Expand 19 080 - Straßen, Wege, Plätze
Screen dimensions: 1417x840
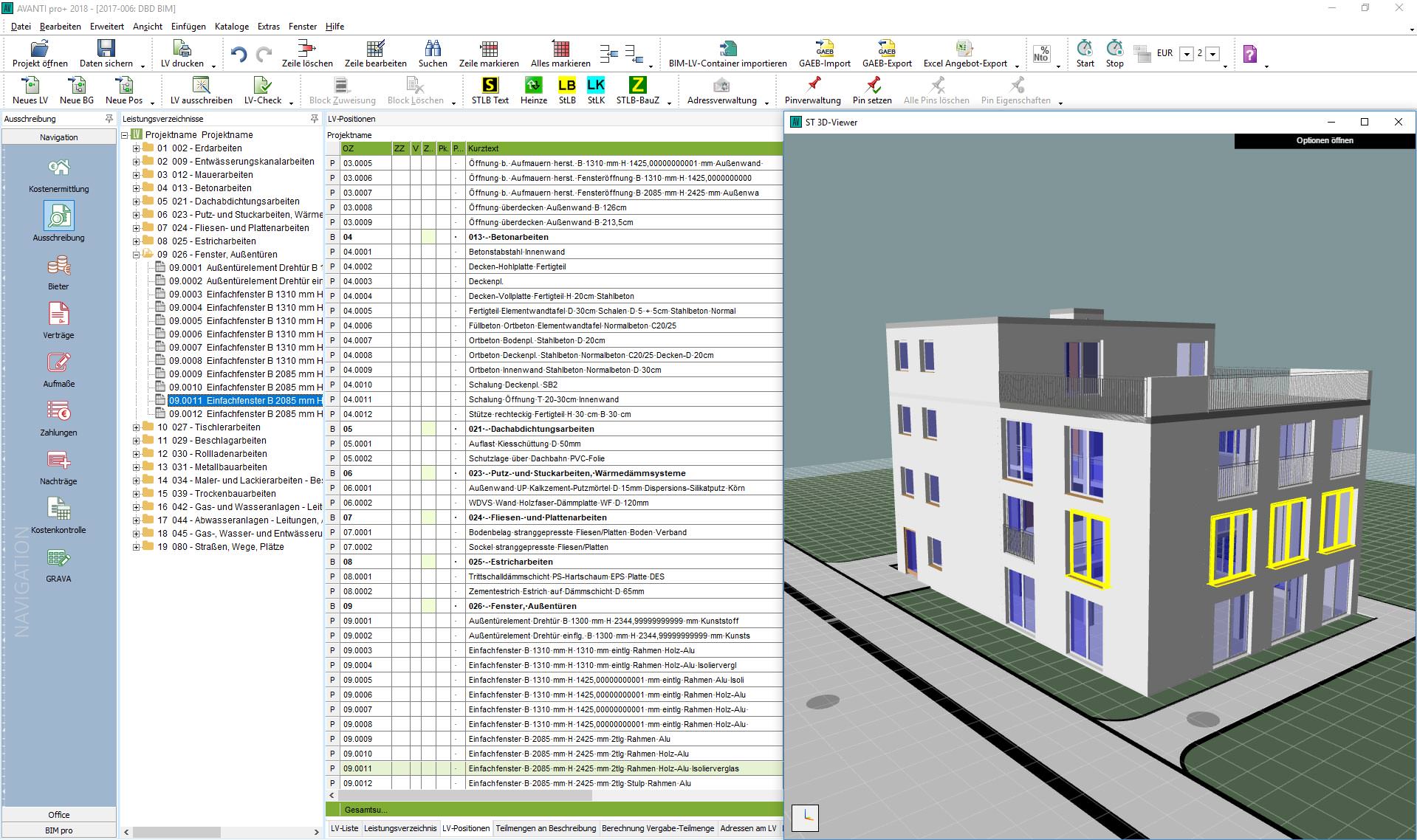pyautogui.click(x=136, y=547)
